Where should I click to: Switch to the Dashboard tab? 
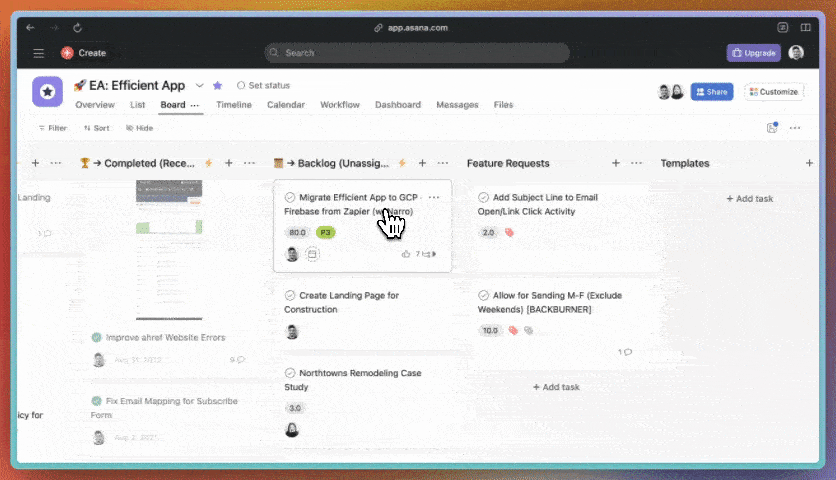click(398, 105)
